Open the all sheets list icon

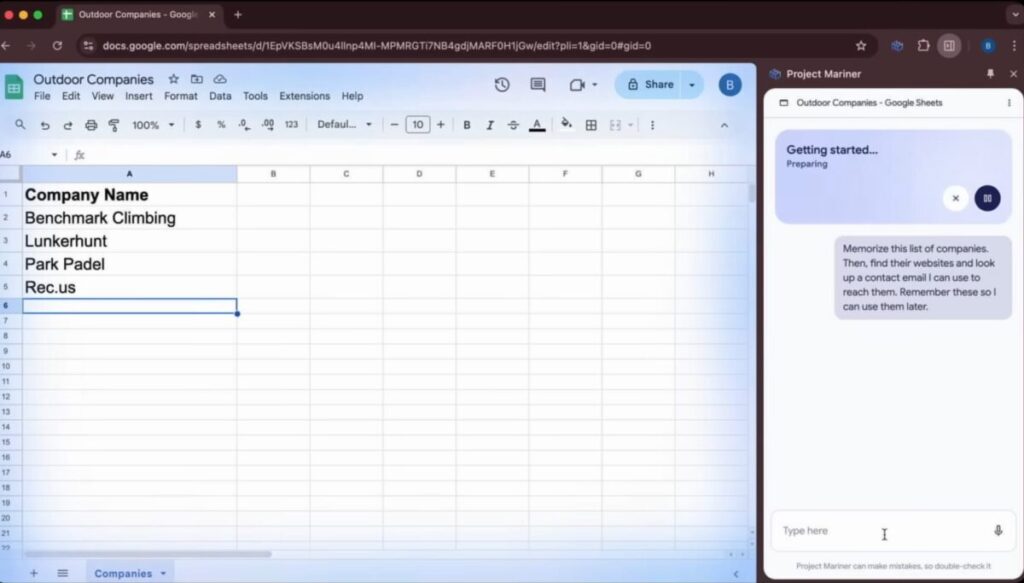(63, 573)
